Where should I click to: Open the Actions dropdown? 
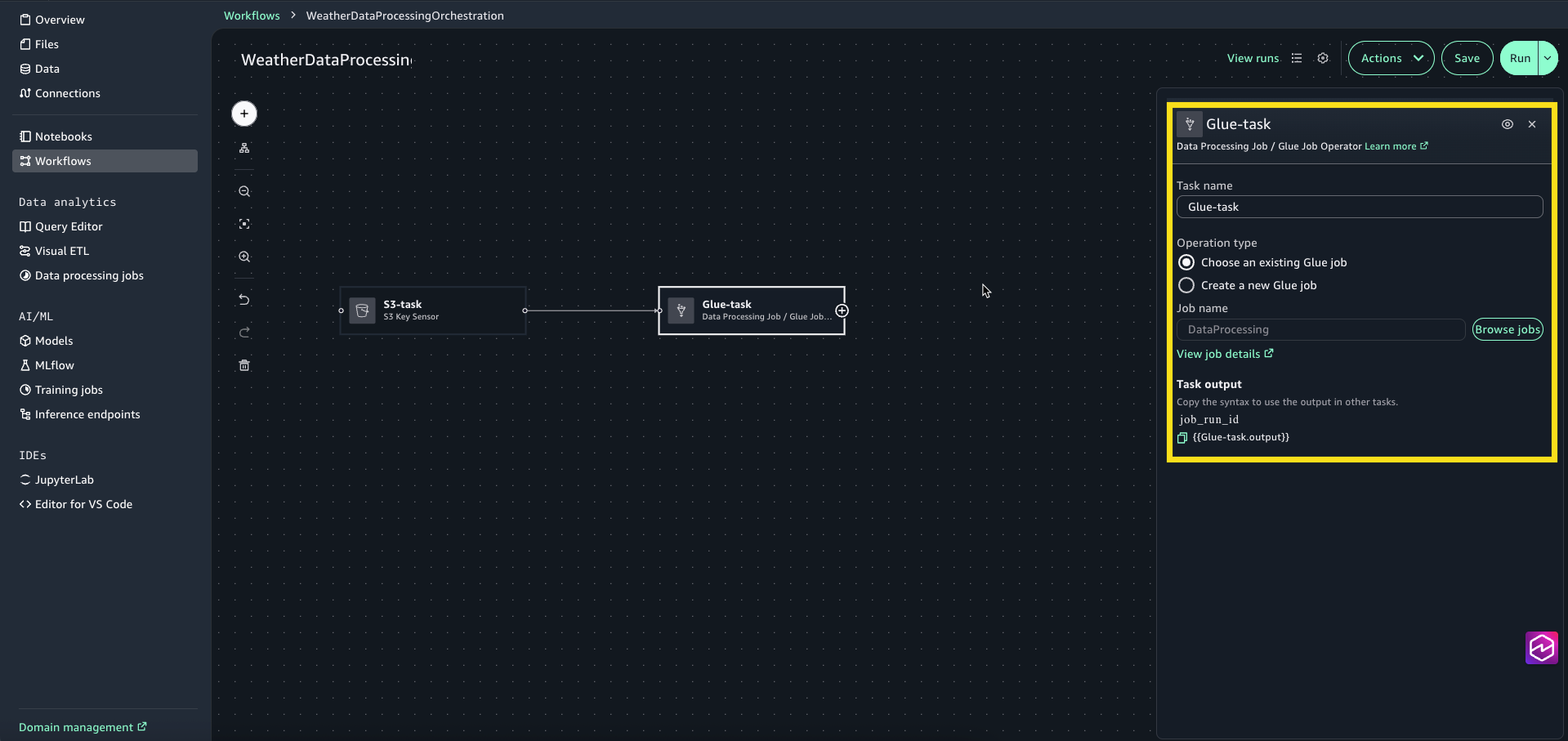coord(1391,58)
